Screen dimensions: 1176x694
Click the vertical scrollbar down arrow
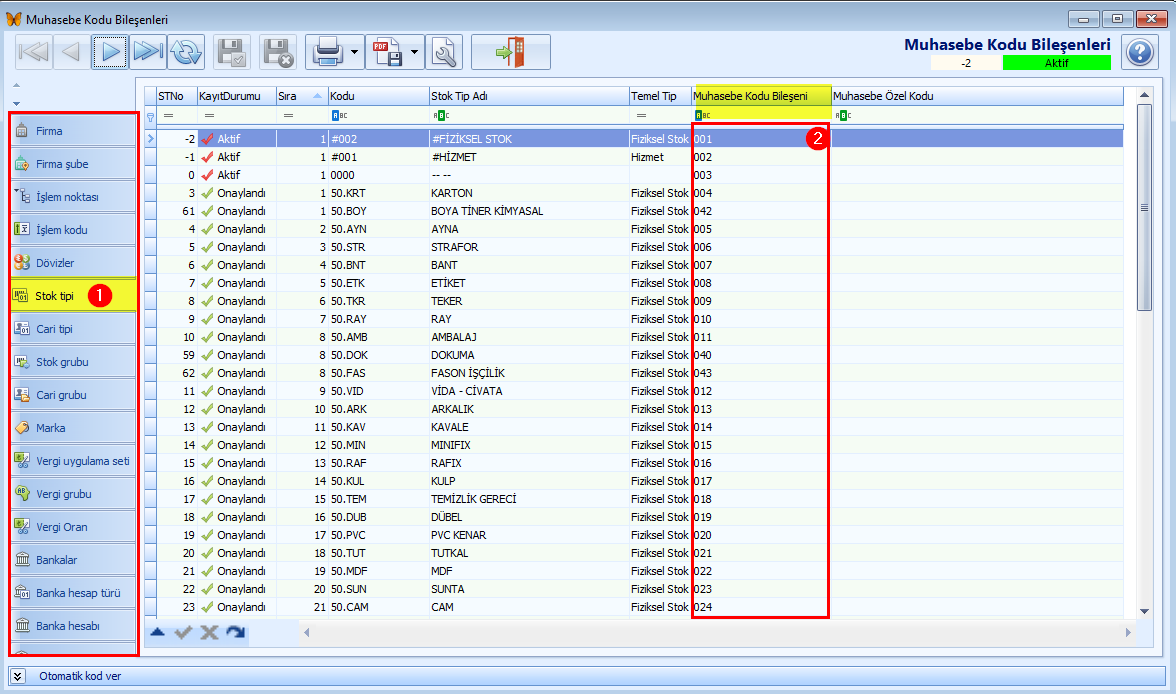tap(1144, 611)
